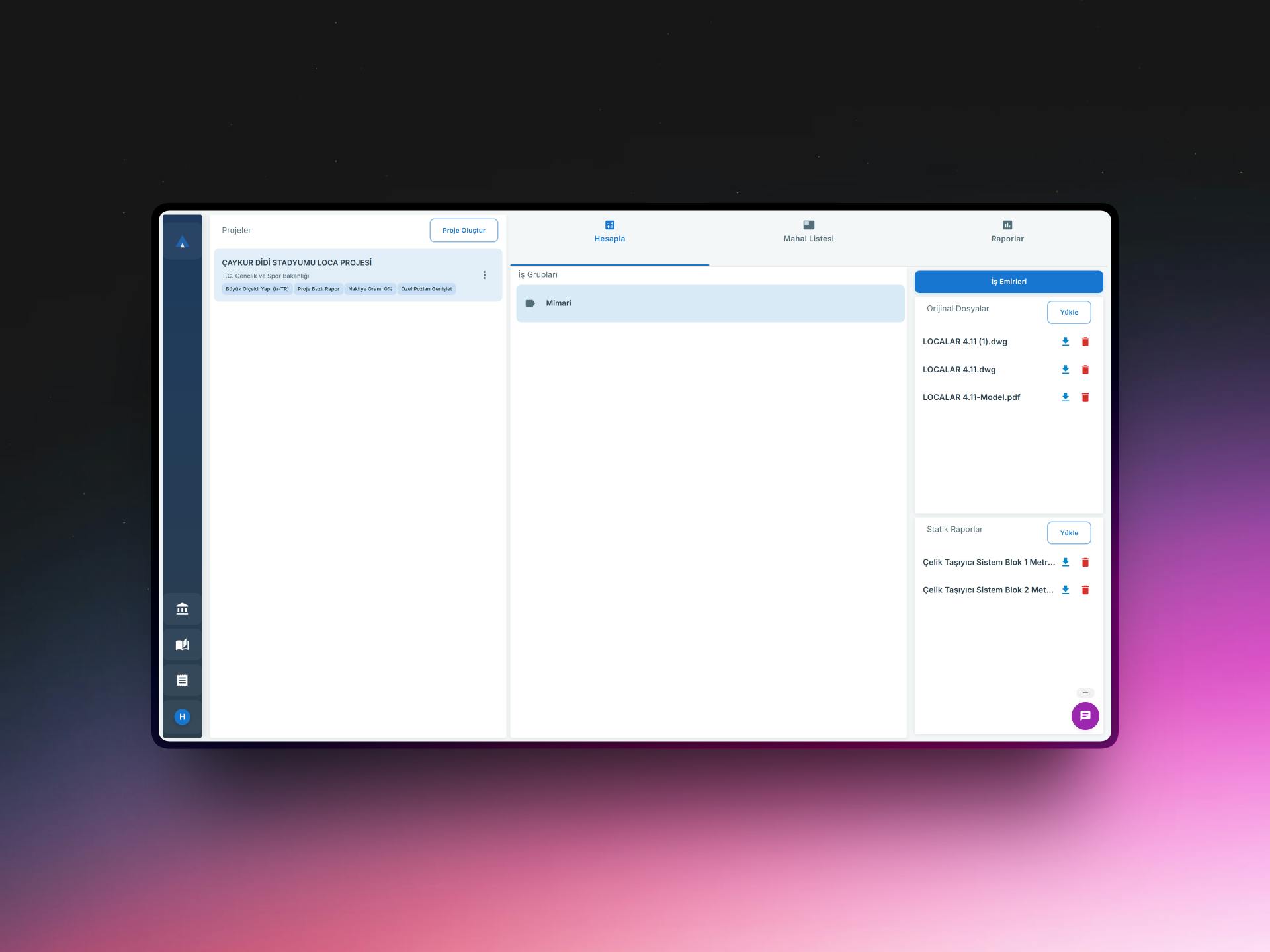This screenshot has width=1270, height=952.
Task: Open the institution bank icon in sidebar
Action: point(182,609)
